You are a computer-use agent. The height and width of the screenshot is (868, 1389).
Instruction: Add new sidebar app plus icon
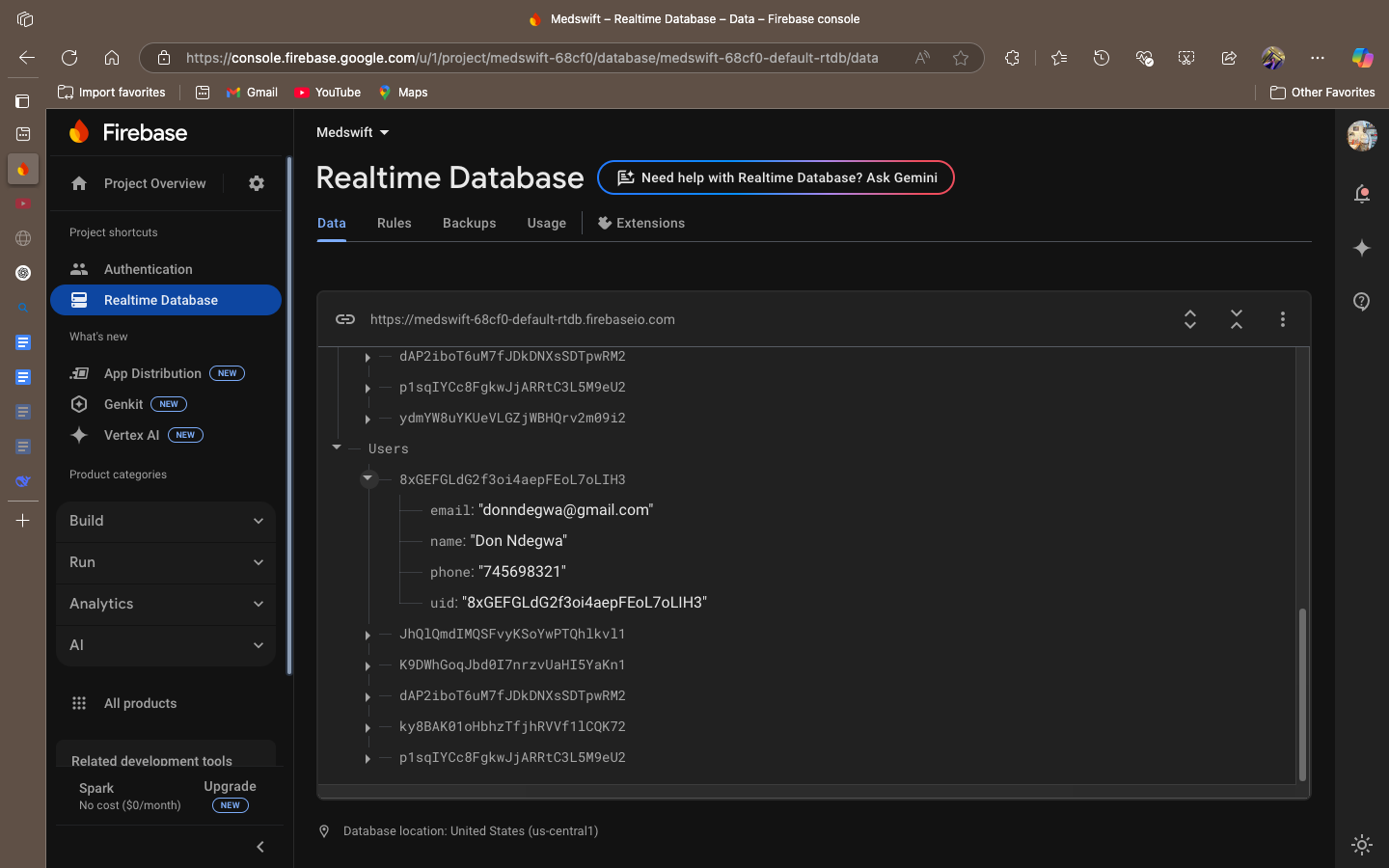click(x=23, y=521)
